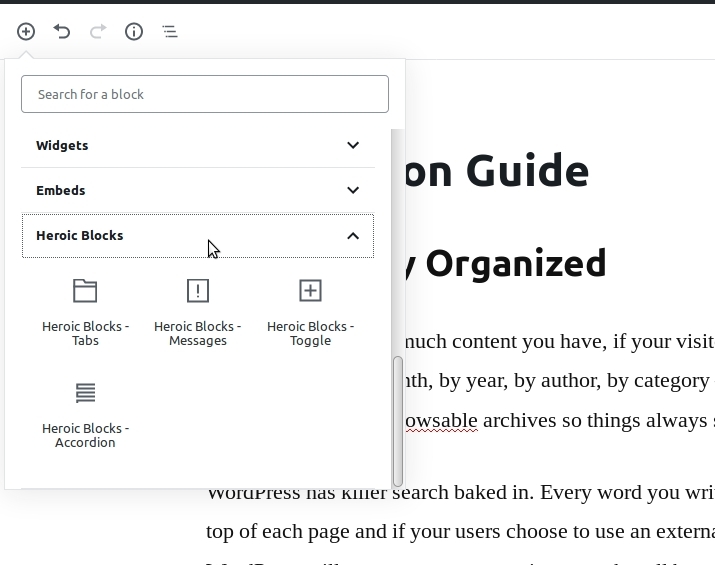
Task: Expand the Embeds block category
Action: pyautogui.click(x=198, y=190)
